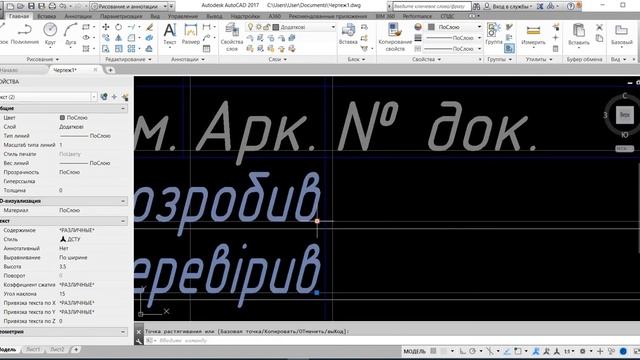Click the Rotate tool icon
This screenshot has width=640, height=360.
[x=118, y=27]
